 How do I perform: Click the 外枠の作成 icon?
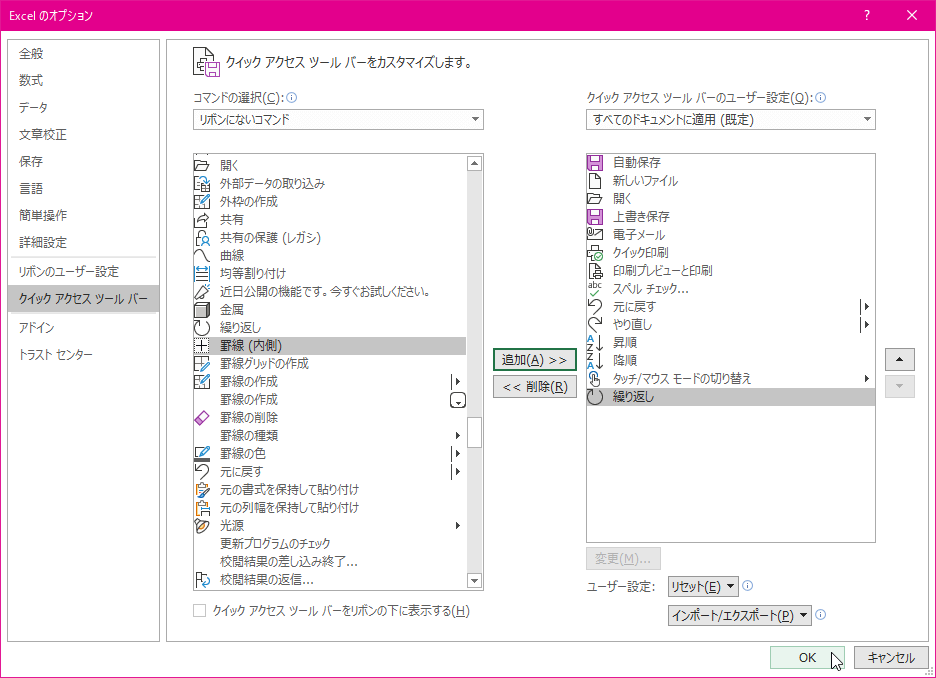click(202, 201)
